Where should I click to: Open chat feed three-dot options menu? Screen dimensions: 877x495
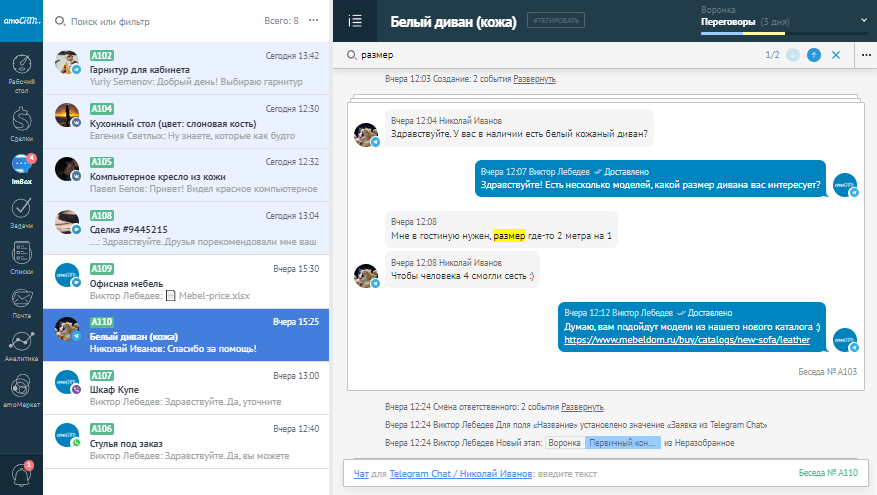866,54
